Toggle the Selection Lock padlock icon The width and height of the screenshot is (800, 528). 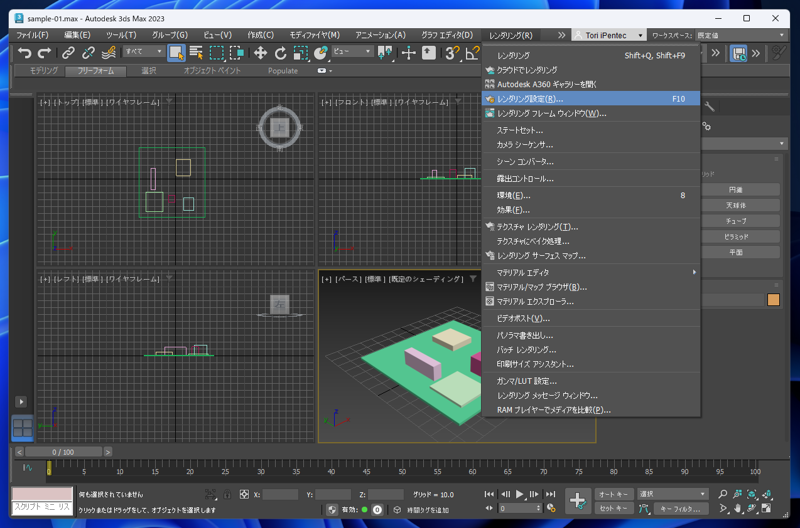point(227,494)
